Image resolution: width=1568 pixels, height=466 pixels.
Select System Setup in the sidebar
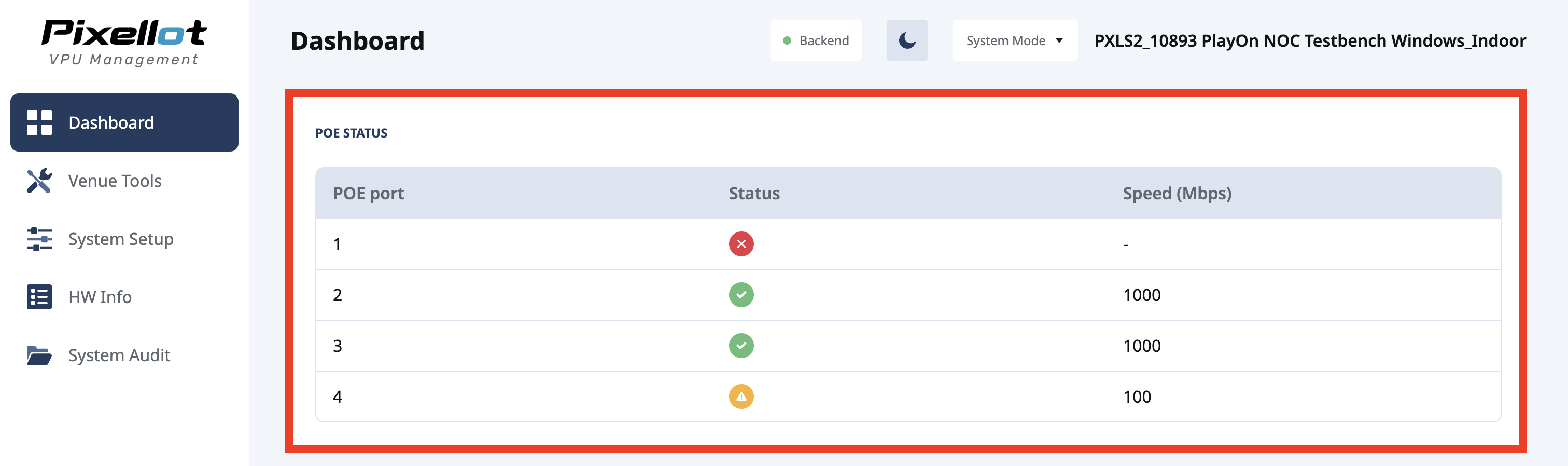[x=120, y=239]
